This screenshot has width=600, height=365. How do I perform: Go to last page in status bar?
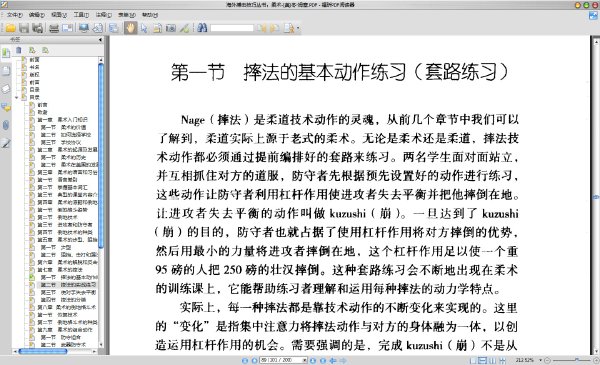coord(323,360)
